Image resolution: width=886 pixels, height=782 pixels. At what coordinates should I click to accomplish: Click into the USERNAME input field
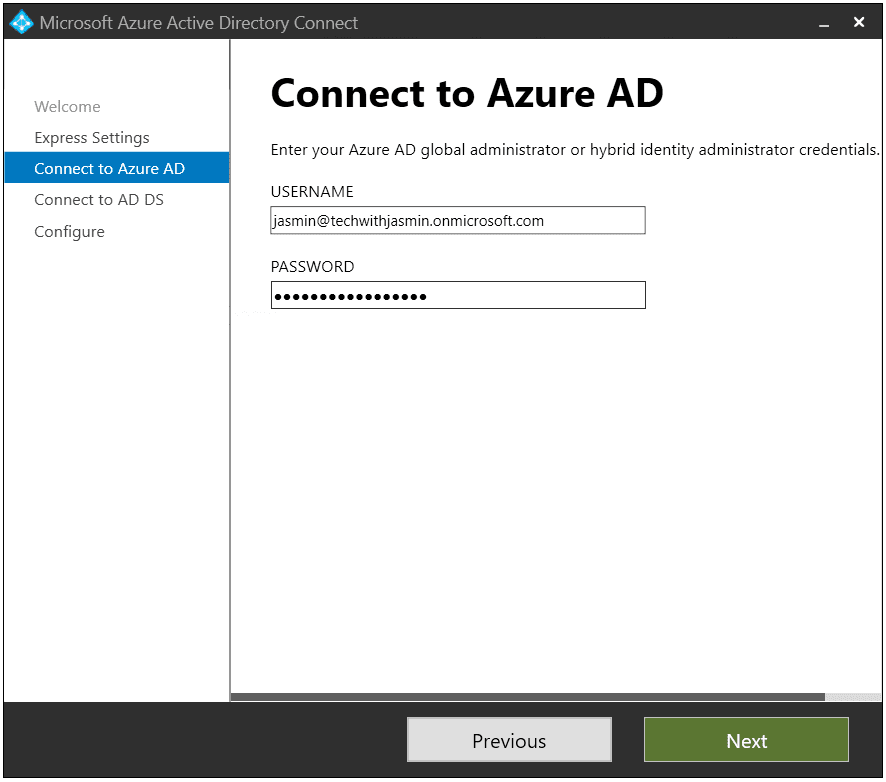(458, 220)
